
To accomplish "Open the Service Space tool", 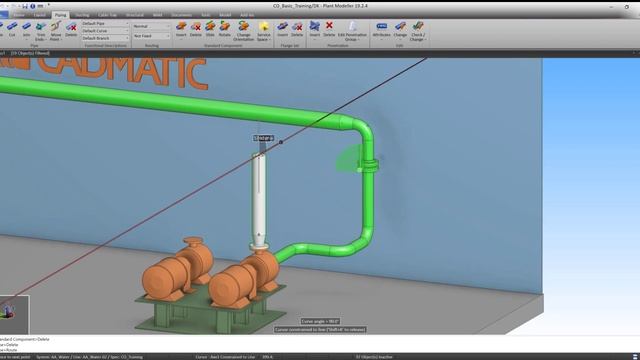I will point(264,31).
